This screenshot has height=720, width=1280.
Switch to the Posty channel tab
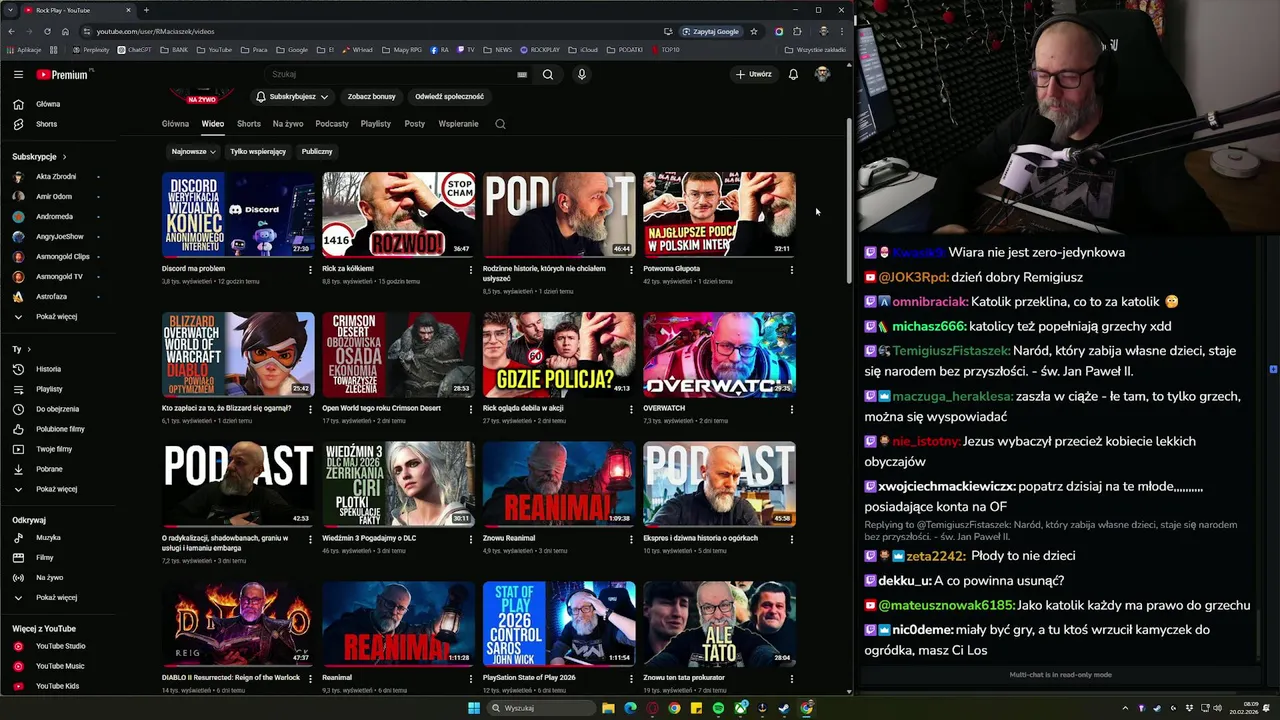pyautogui.click(x=415, y=124)
